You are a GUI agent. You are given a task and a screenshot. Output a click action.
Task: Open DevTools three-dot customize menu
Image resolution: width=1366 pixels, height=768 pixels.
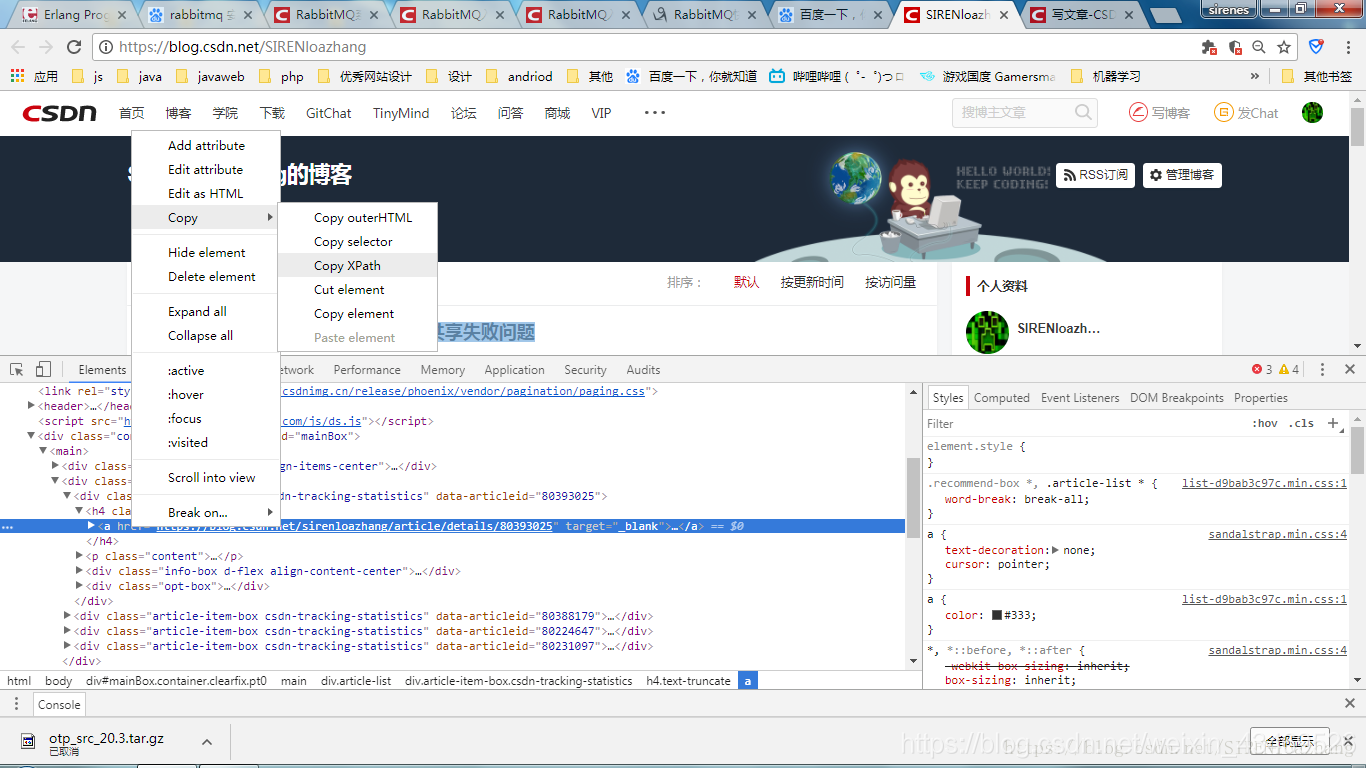[1322, 369]
